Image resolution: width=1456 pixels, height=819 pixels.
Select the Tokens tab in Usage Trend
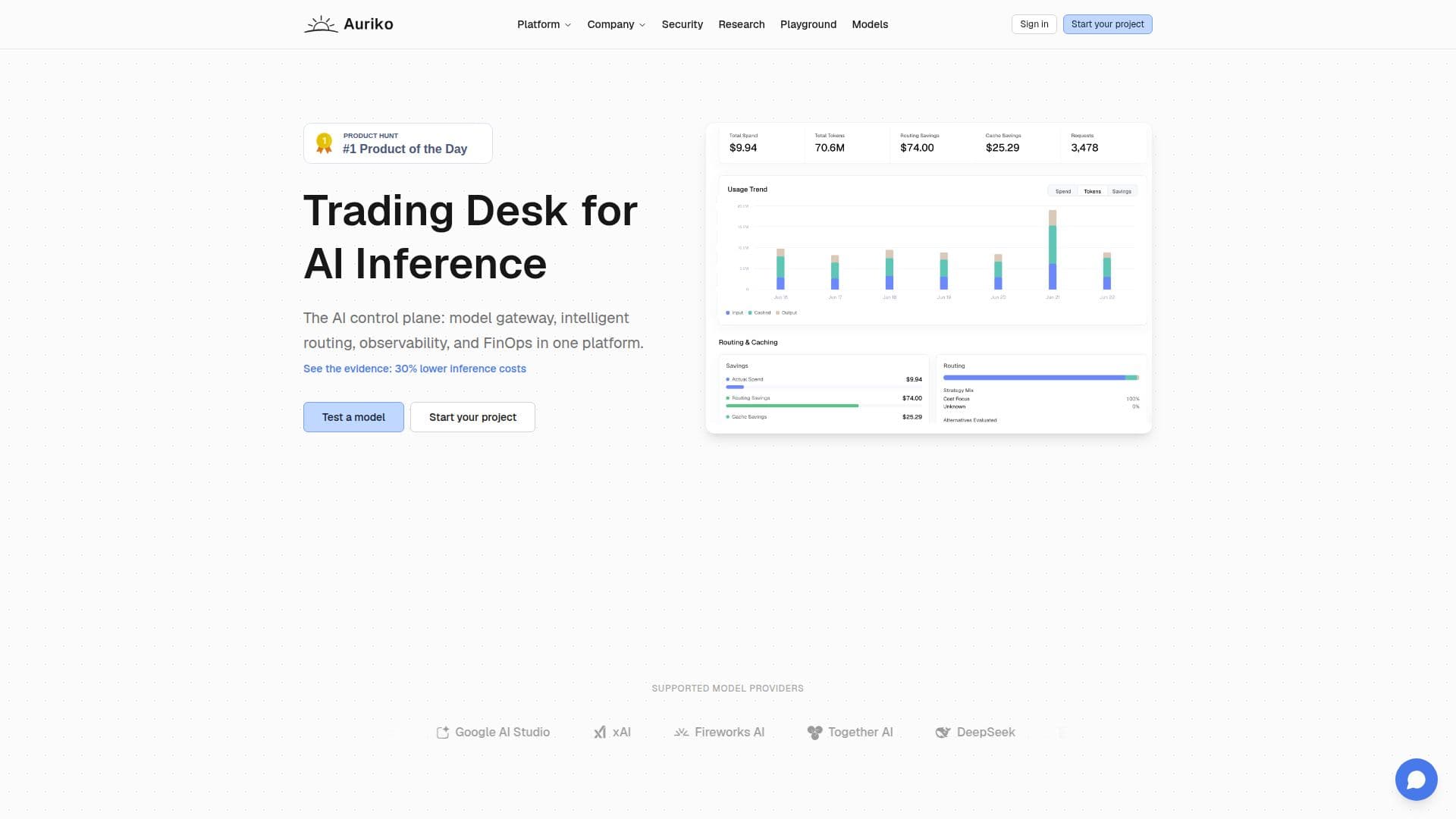point(1092,191)
